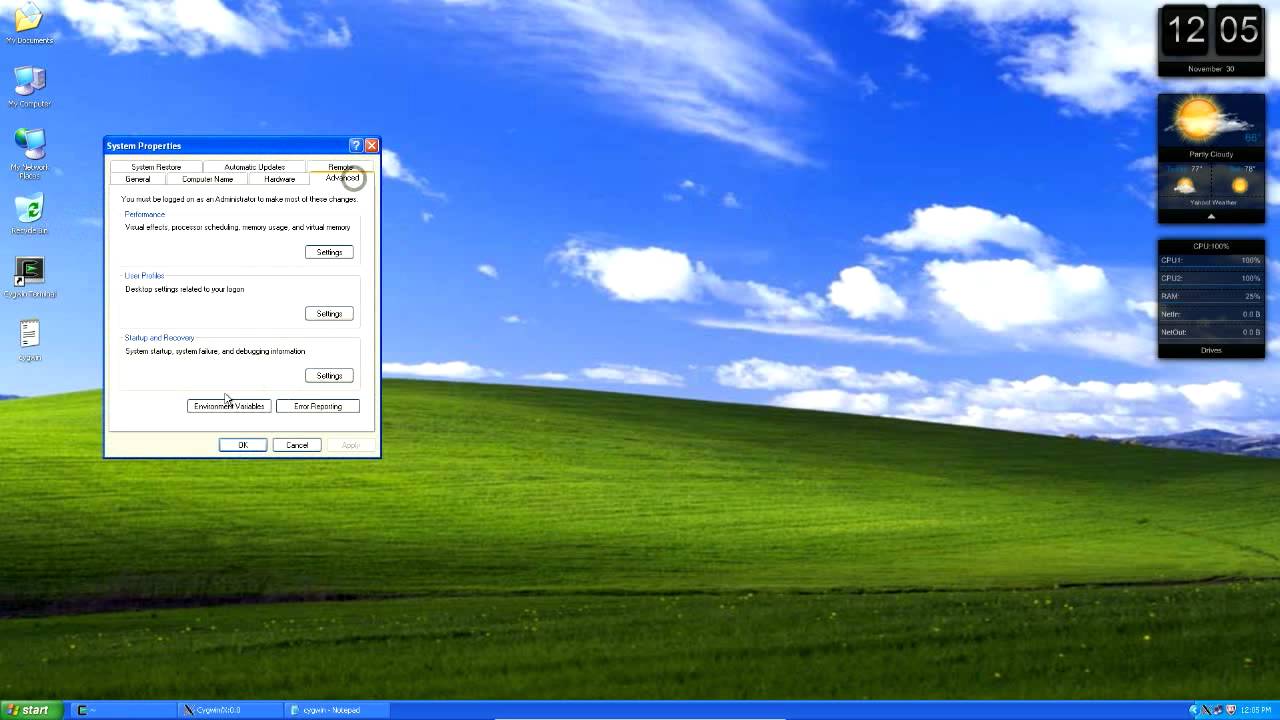Select the Advanced tab
Viewport: 1280px width, 720px height.
coord(342,178)
